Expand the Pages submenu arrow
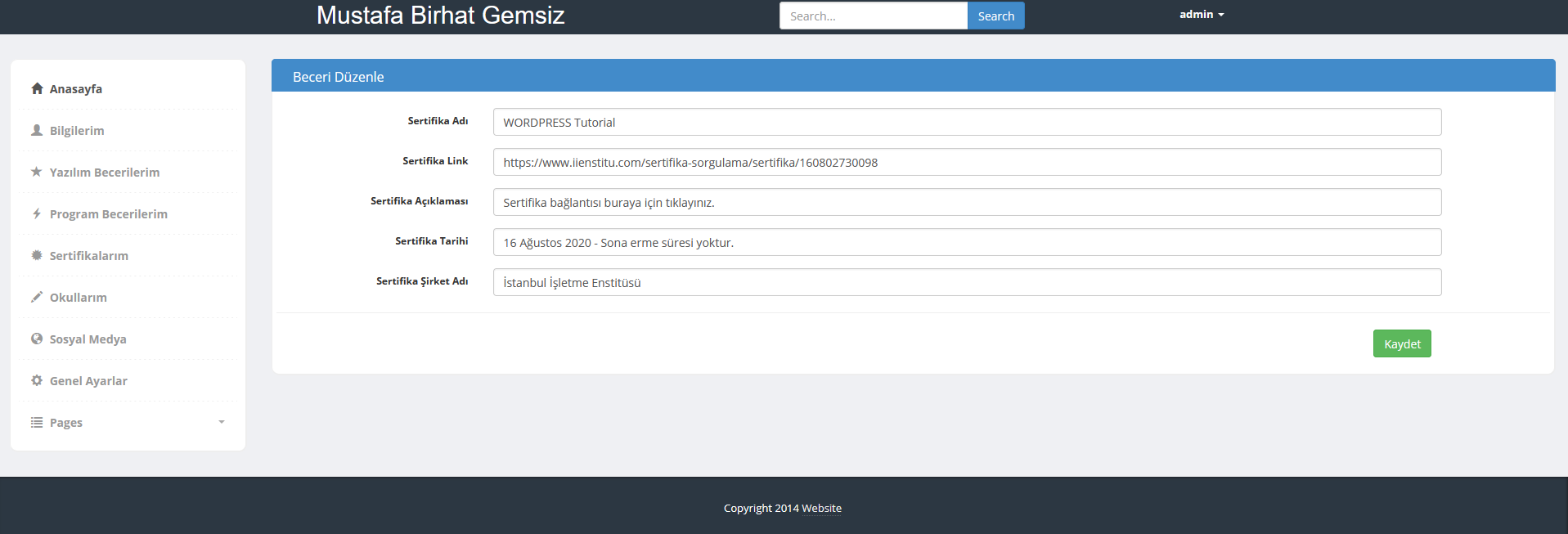1568x534 pixels. click(x=222, y=422)
